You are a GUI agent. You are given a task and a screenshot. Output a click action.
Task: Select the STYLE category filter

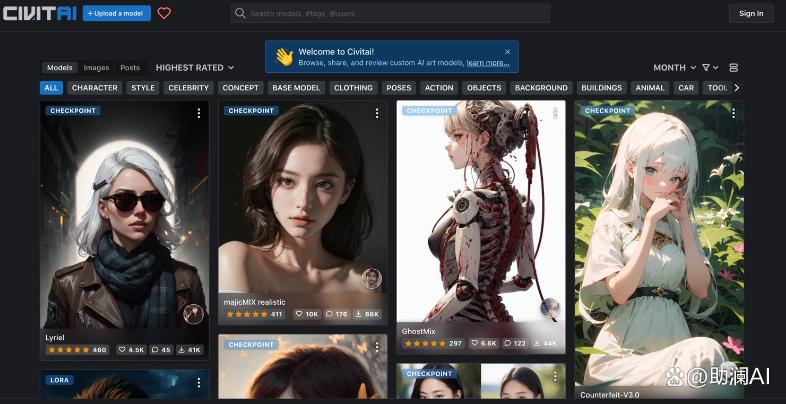pos(143,88)
